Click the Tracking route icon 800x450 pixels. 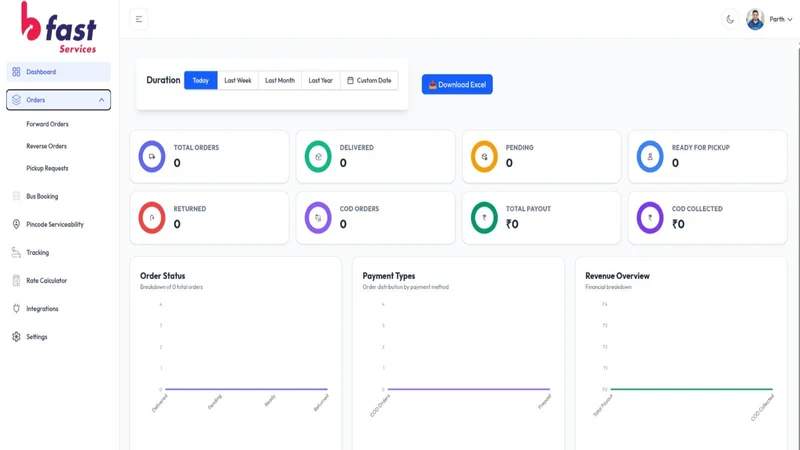16,253
